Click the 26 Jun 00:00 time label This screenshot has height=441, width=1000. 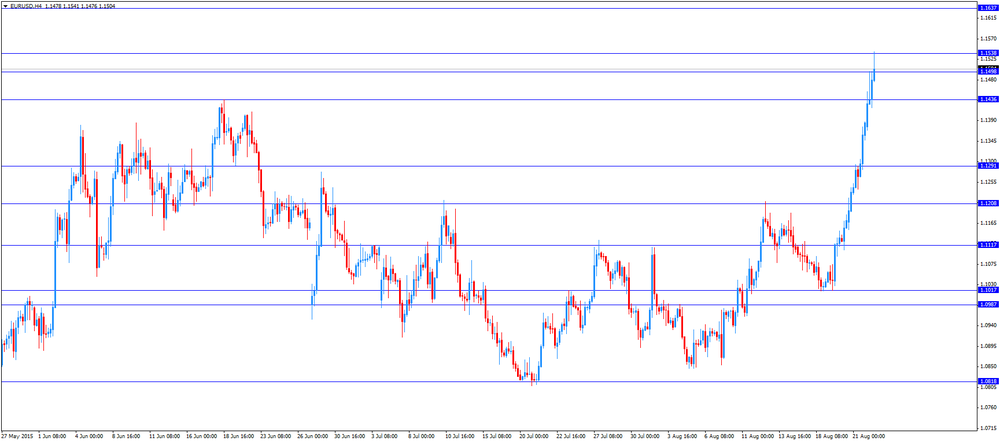point(311,437)
